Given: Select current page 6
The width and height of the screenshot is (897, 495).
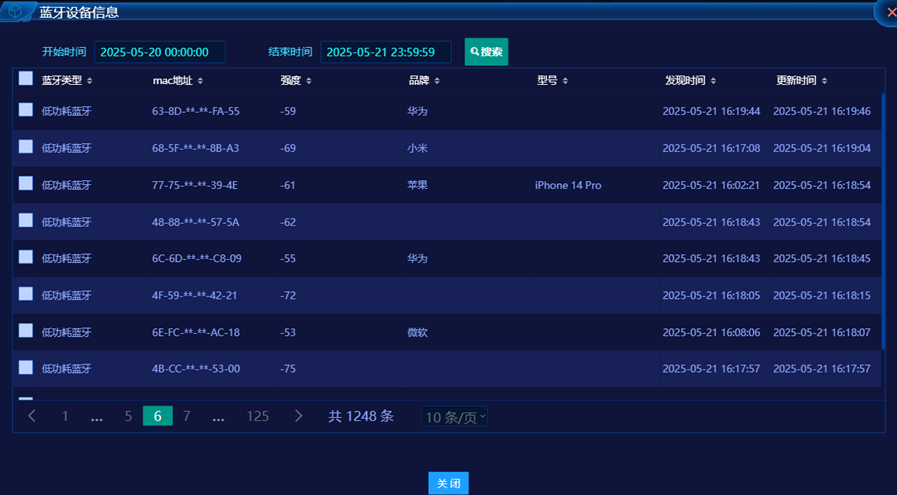Looking at the screenshot, I should pyautogui.click(x=157, y=416).
